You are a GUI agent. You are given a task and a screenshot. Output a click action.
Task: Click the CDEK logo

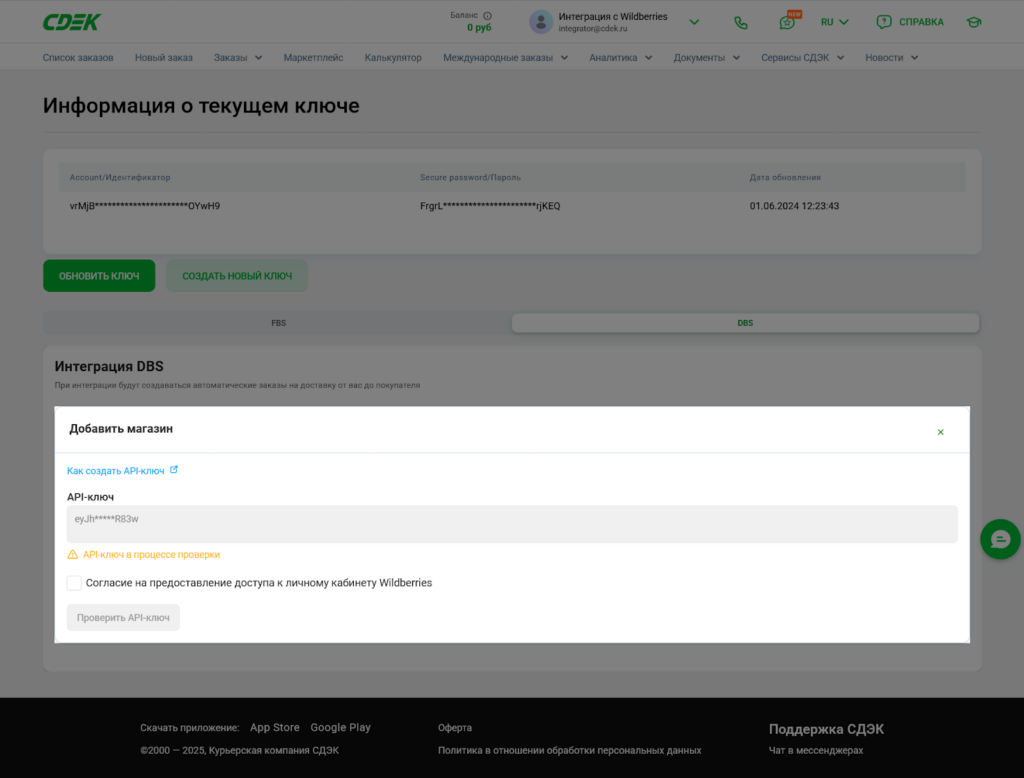(x=72, y=22)
